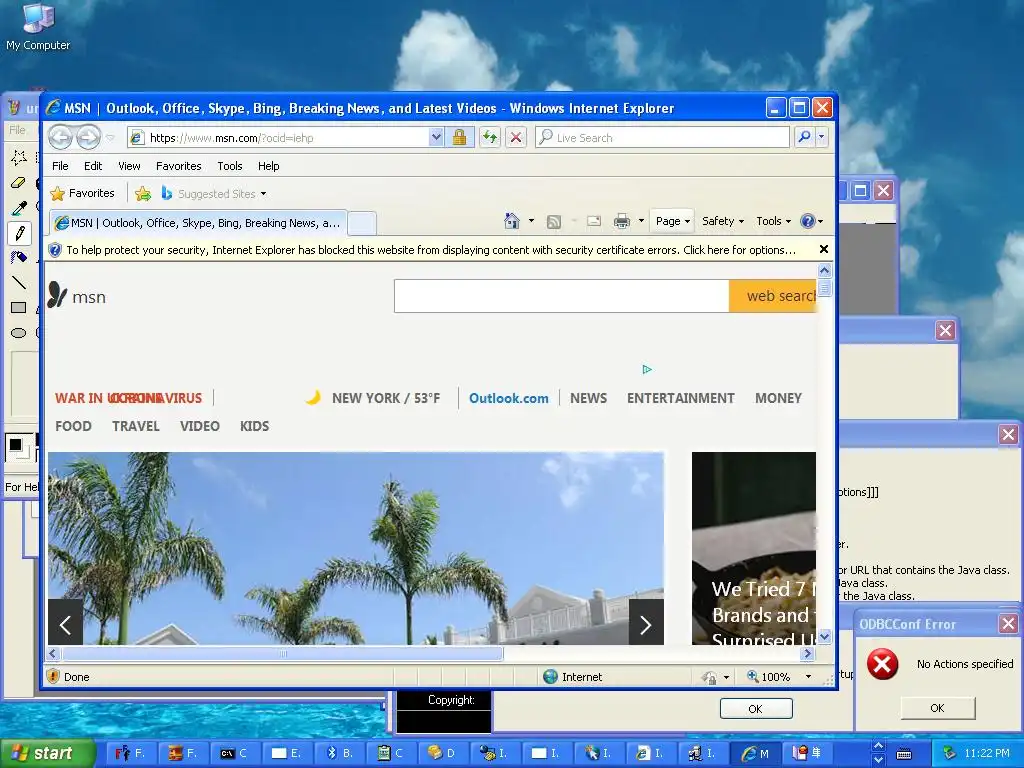
Task: Open the Page menu dropdown
Action: pyautogui.click(x=673, y=221)
